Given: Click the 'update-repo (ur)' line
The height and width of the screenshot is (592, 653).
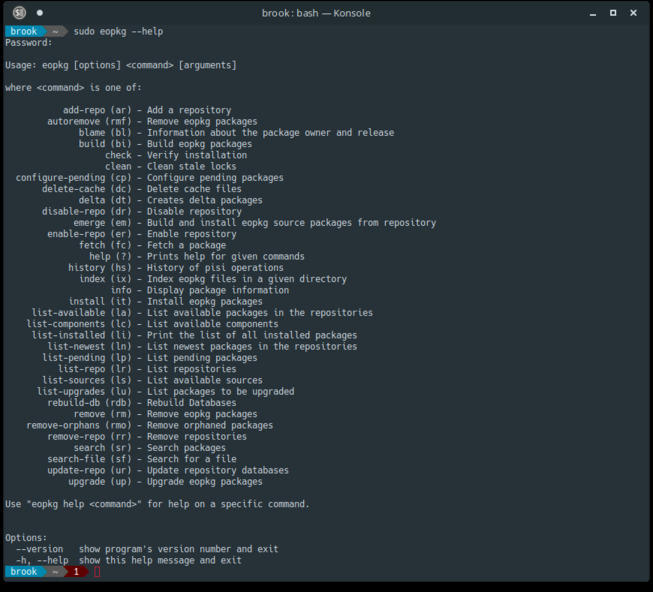Looking at the screenshot, I should (168, 470).
